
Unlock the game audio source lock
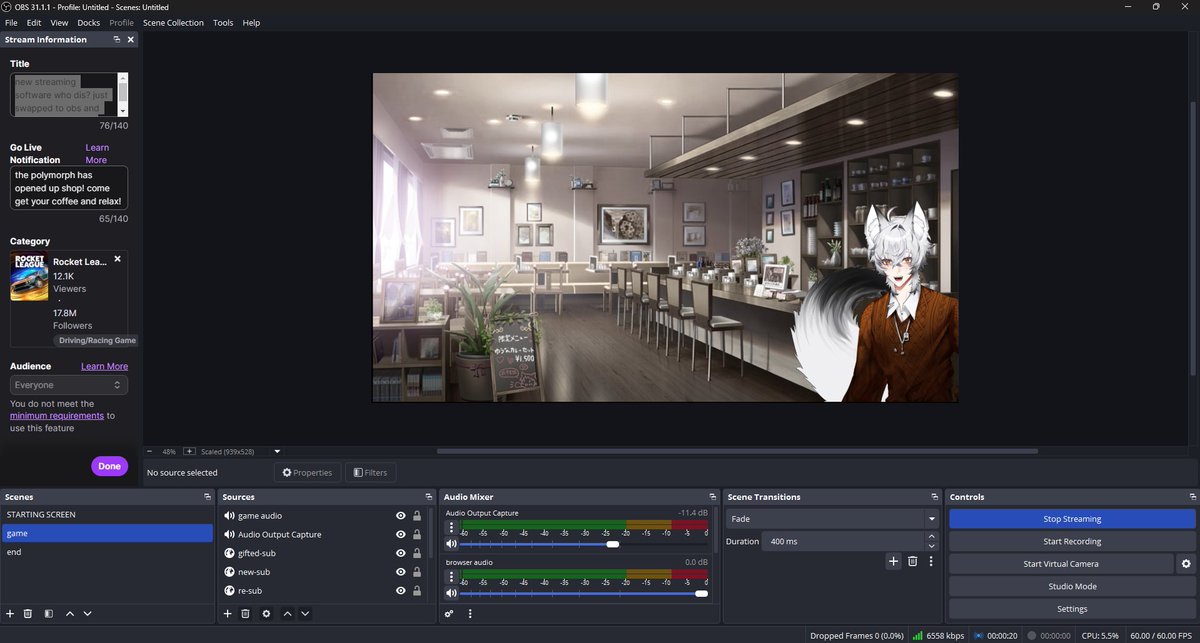coord(416,516)
